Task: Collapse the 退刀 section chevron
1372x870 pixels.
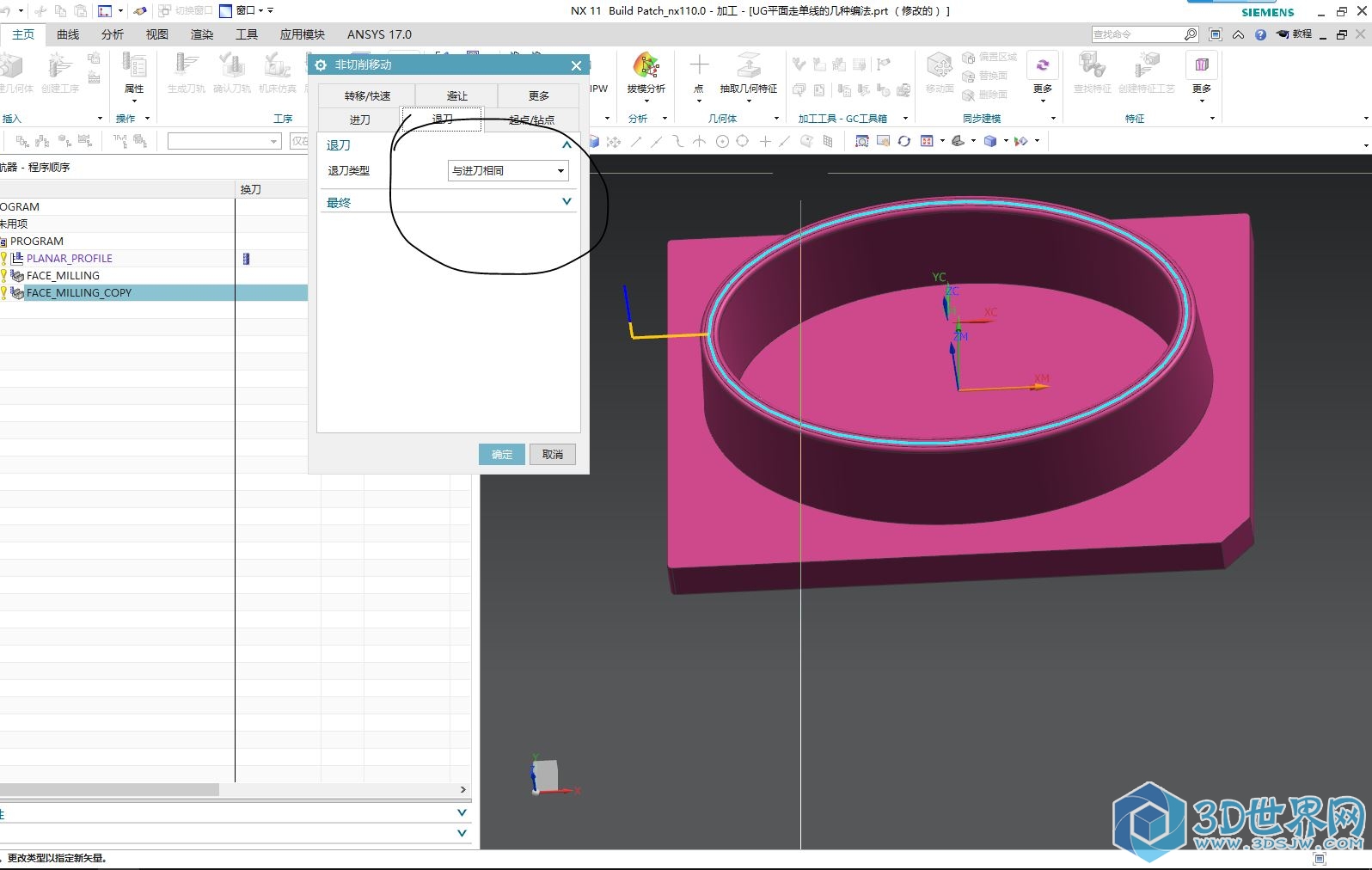Action: tap(567, 145)
